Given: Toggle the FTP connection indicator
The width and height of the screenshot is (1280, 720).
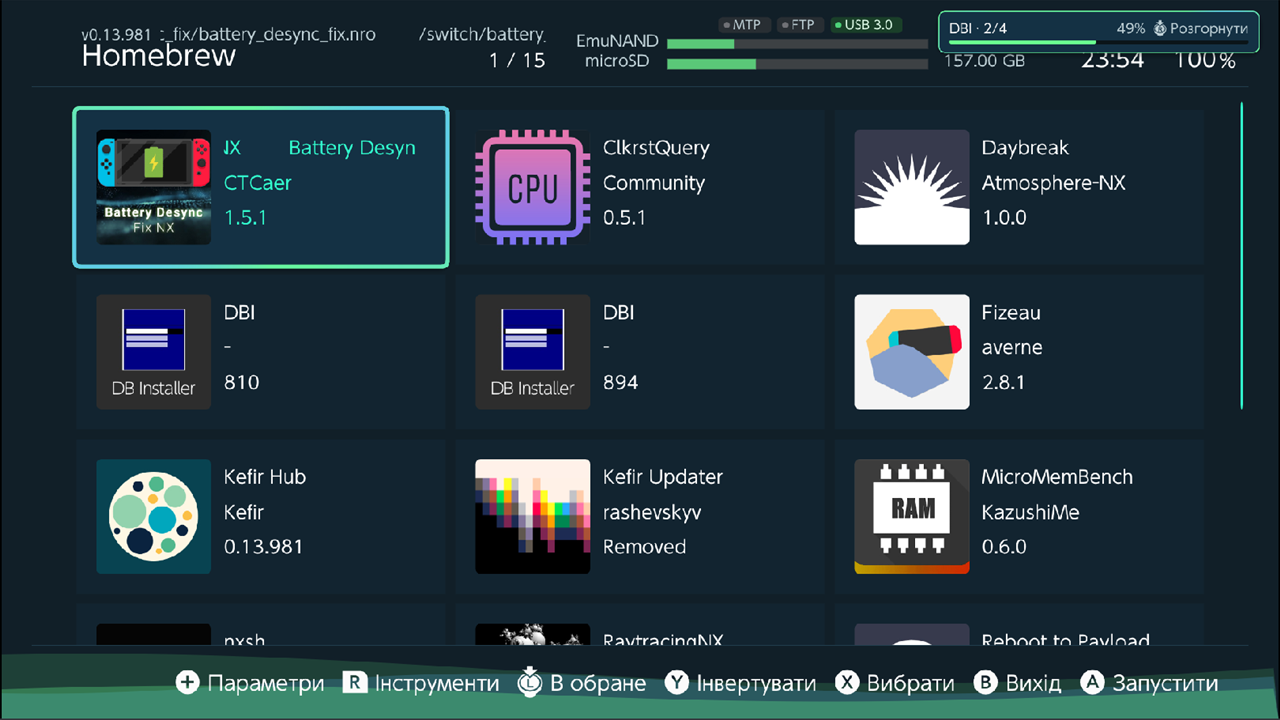Looking at the screenshot, I should pyautogui.click(x=798, y=24).
